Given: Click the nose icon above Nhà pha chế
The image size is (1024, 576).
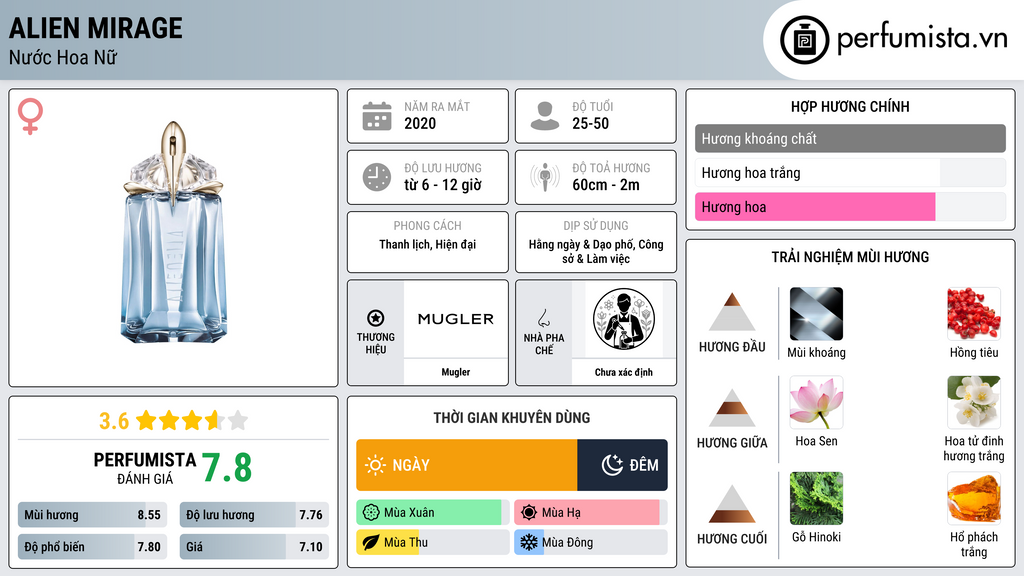Looking at the screenshot, I should tap(543, 318).
